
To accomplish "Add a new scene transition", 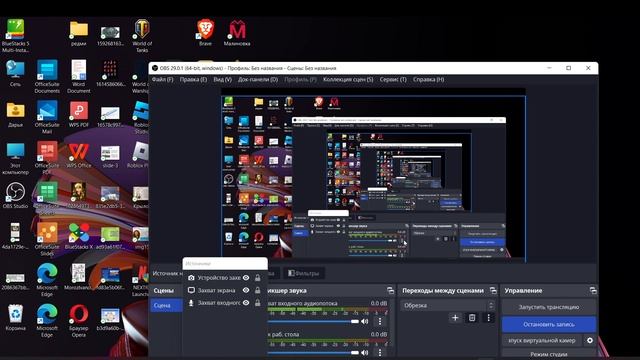I will [x=455, y=318].
